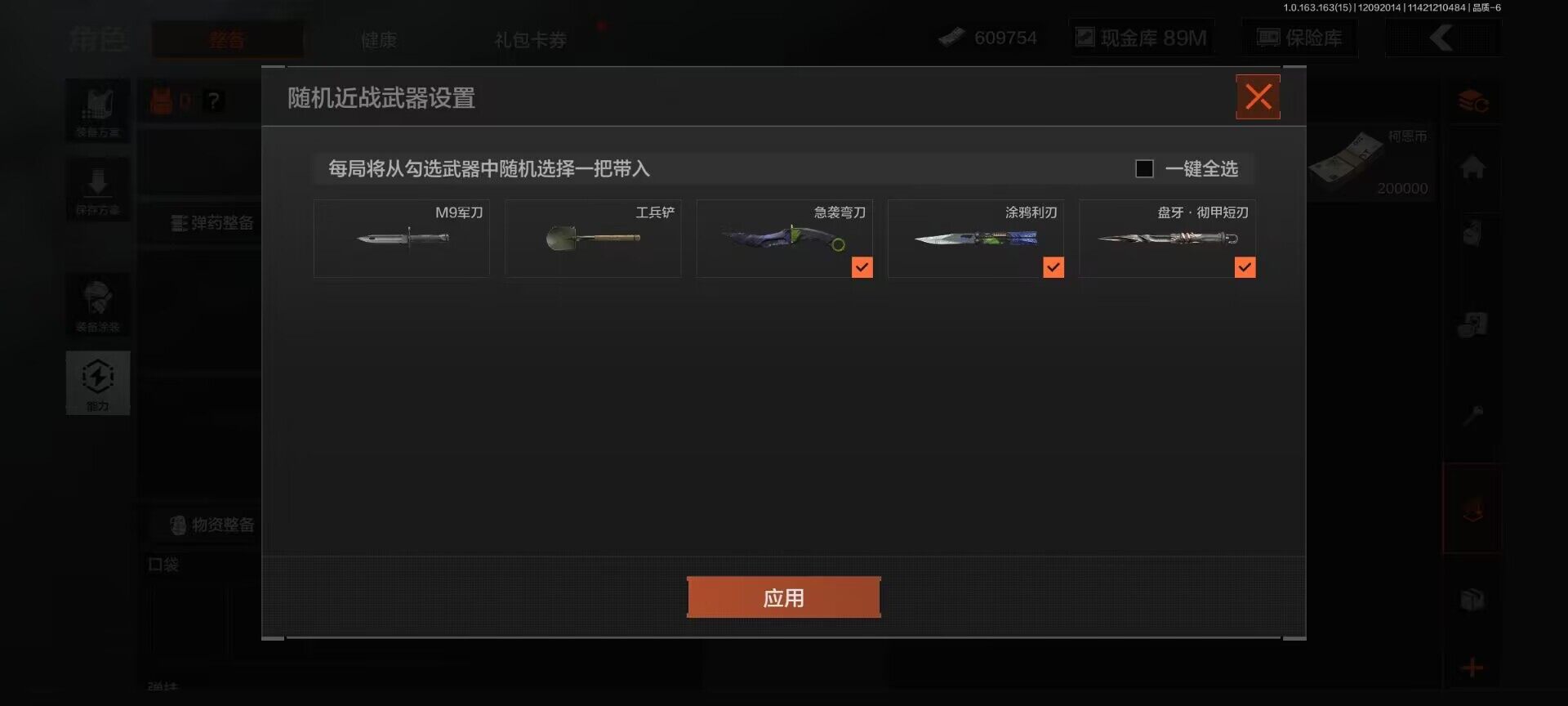Image resolution: width=1568 pixels, height=706 pixels.
Task: Tick the 一键全选 select-all checkbox
Action: (1144, 168)
